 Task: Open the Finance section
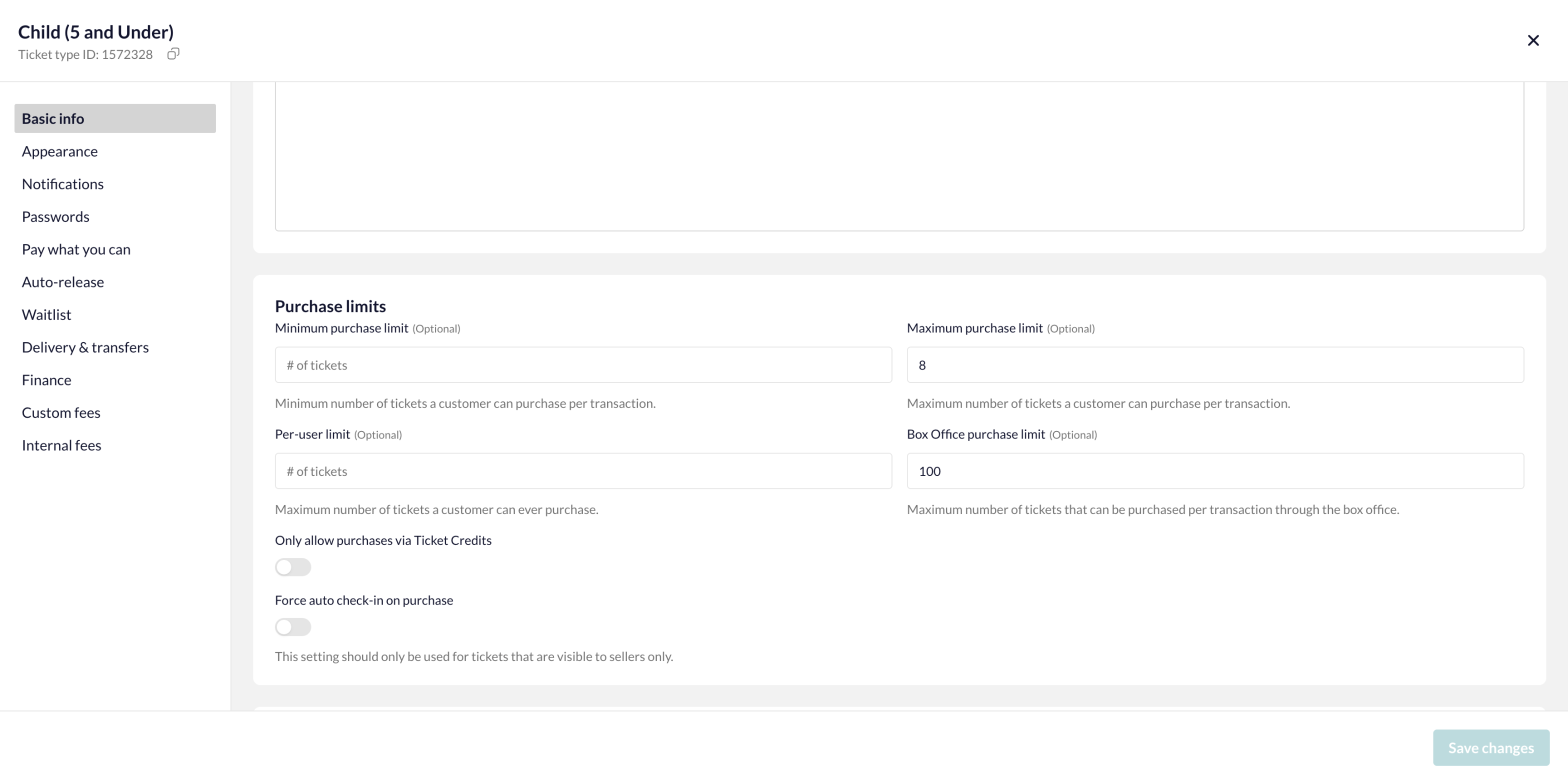pos(46,380)
